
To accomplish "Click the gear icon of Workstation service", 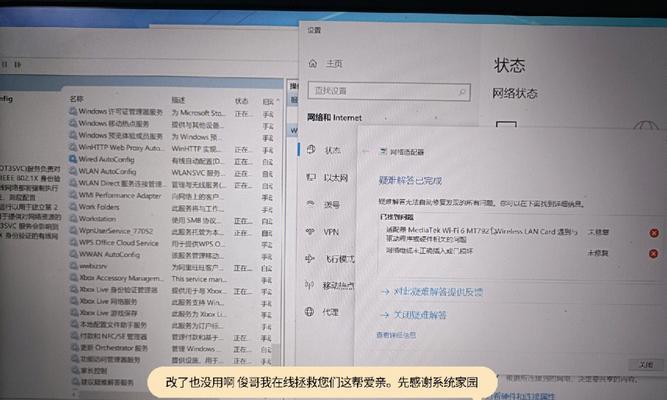I will point(74,218).
